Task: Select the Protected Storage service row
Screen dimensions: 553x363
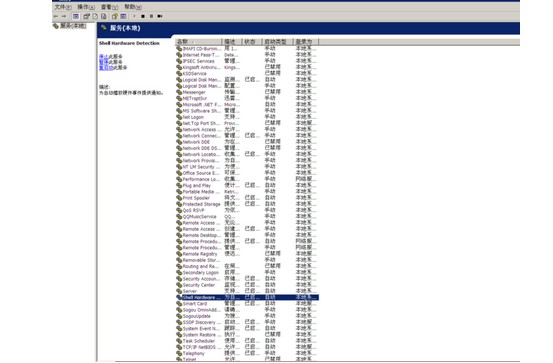Action: (x=247, y=204)
